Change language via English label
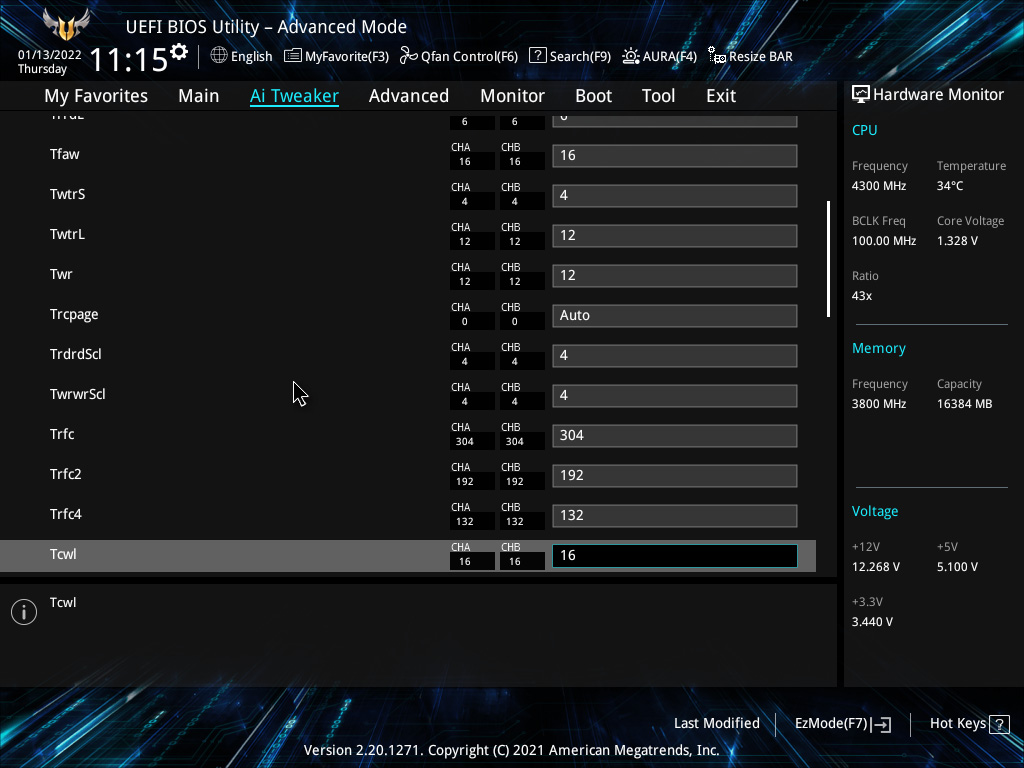The width and height of the screenshot is (1024, 768). [x=251, y=56]
